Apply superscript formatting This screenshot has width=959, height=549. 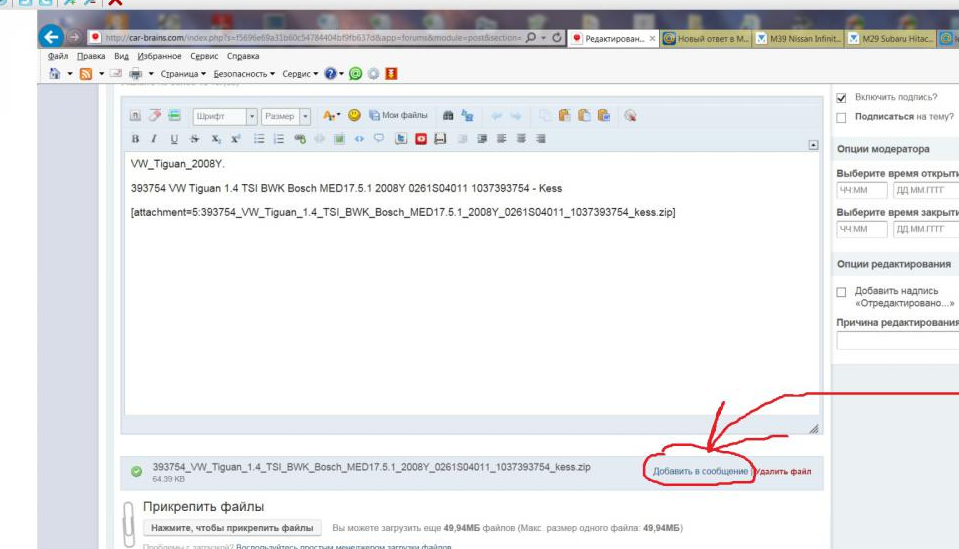tap(235, 139)
